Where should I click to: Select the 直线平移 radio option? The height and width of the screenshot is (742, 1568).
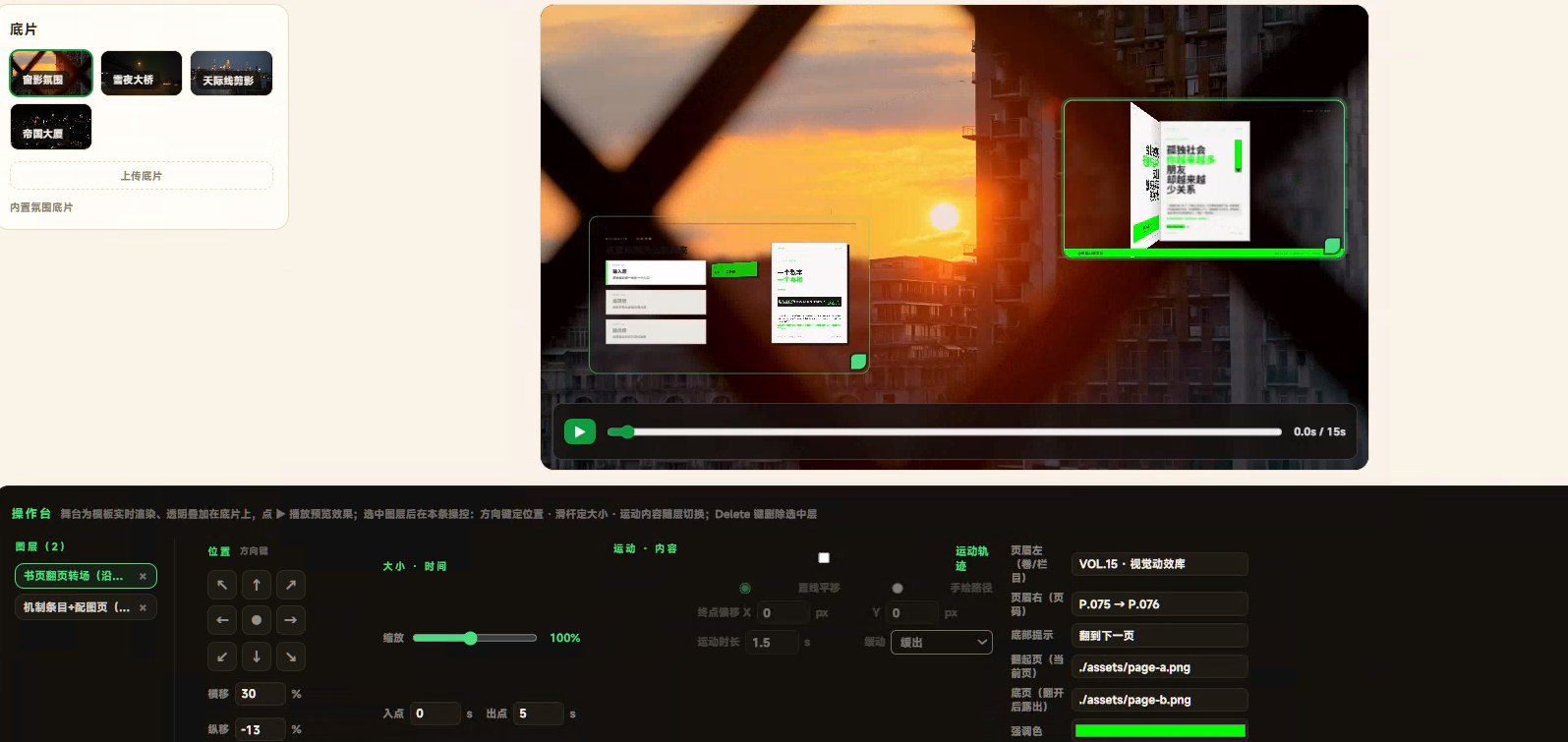(745, 588)
